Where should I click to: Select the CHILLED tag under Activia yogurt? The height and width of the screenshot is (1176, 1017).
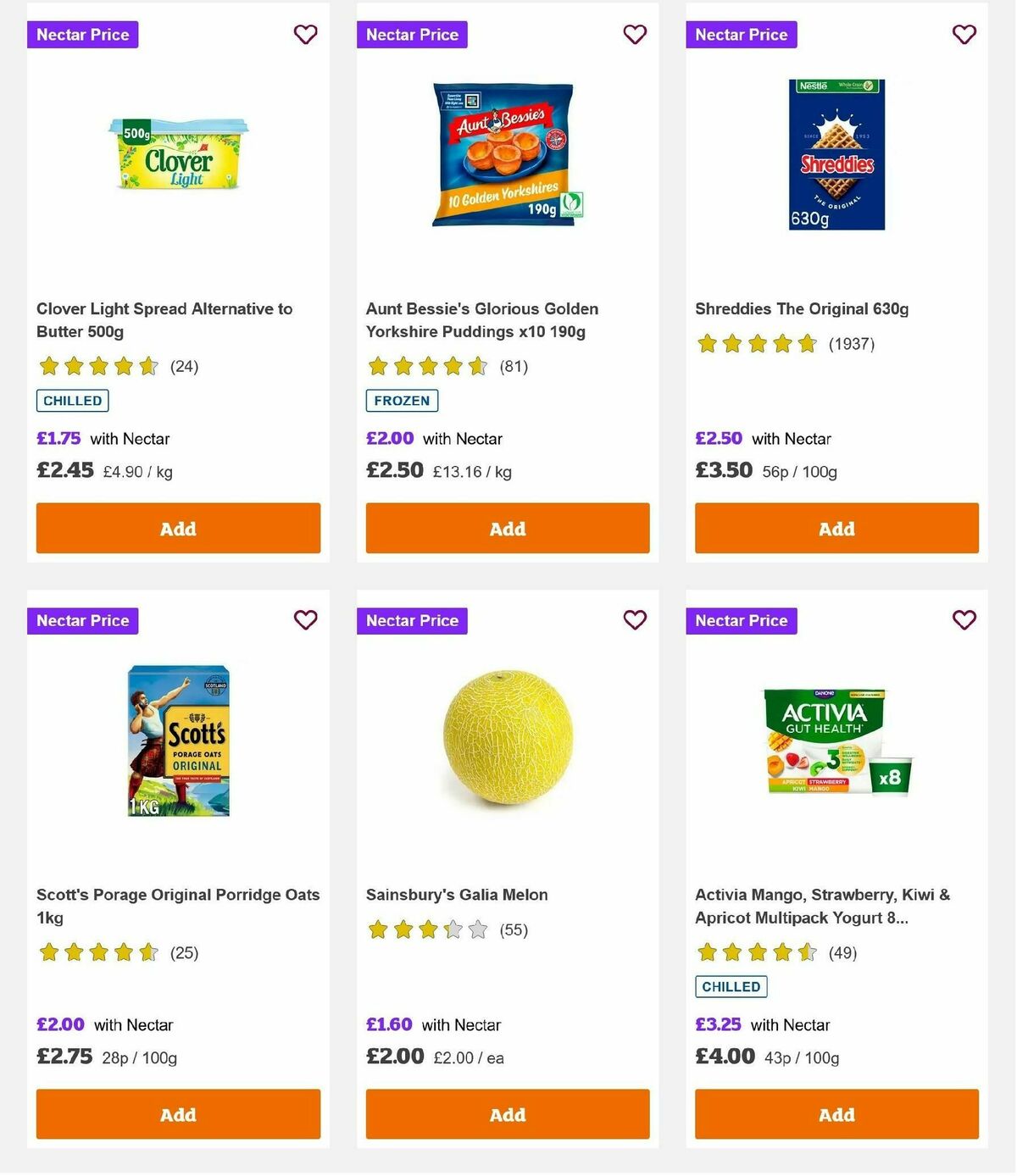click(x=731, y=986)
